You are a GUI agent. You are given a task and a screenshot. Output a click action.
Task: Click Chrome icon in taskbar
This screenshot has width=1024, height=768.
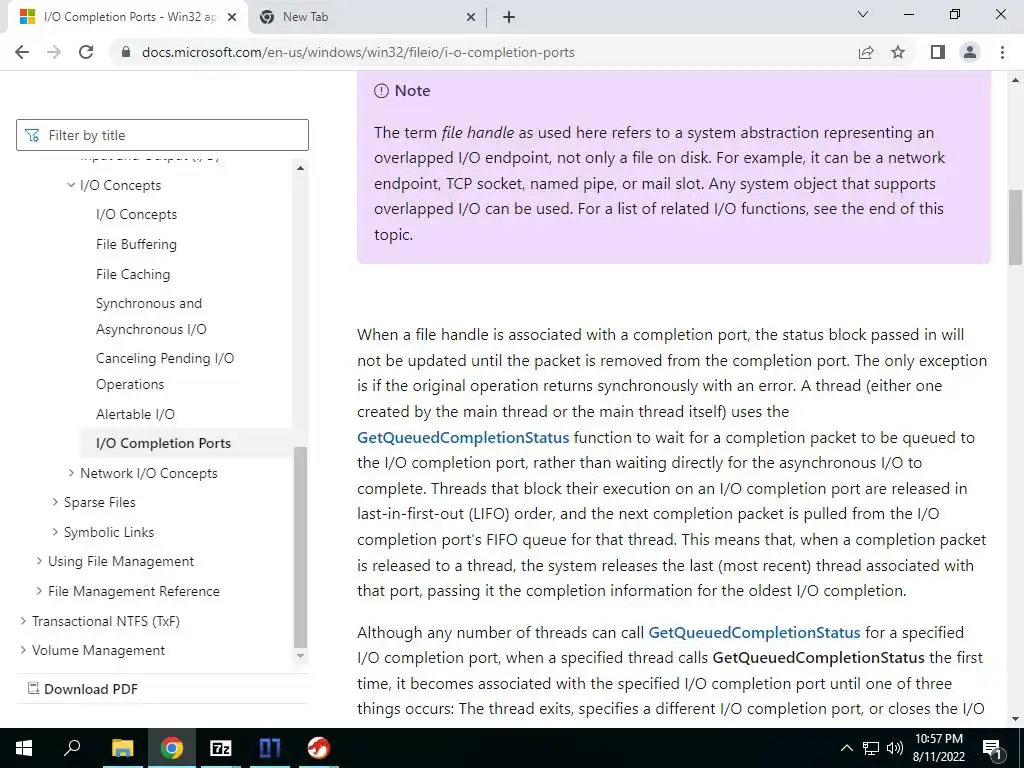point(172,748)
